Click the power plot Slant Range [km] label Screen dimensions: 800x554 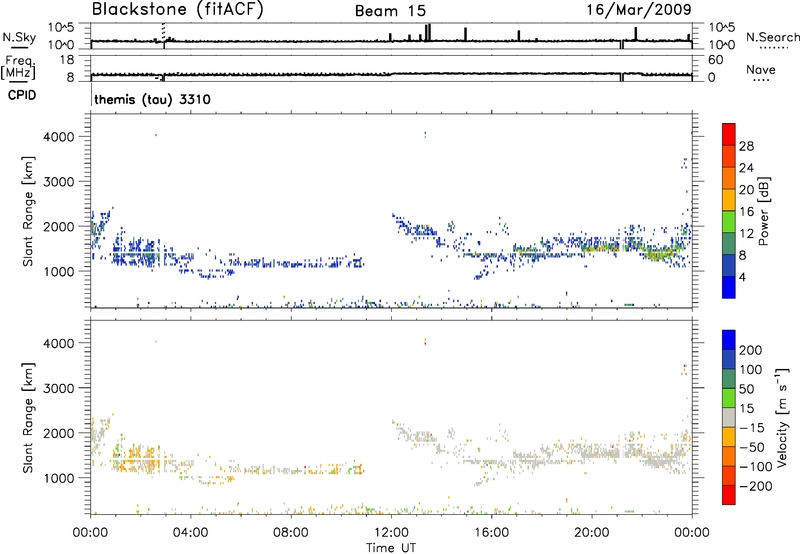click(x=28, y=211)
